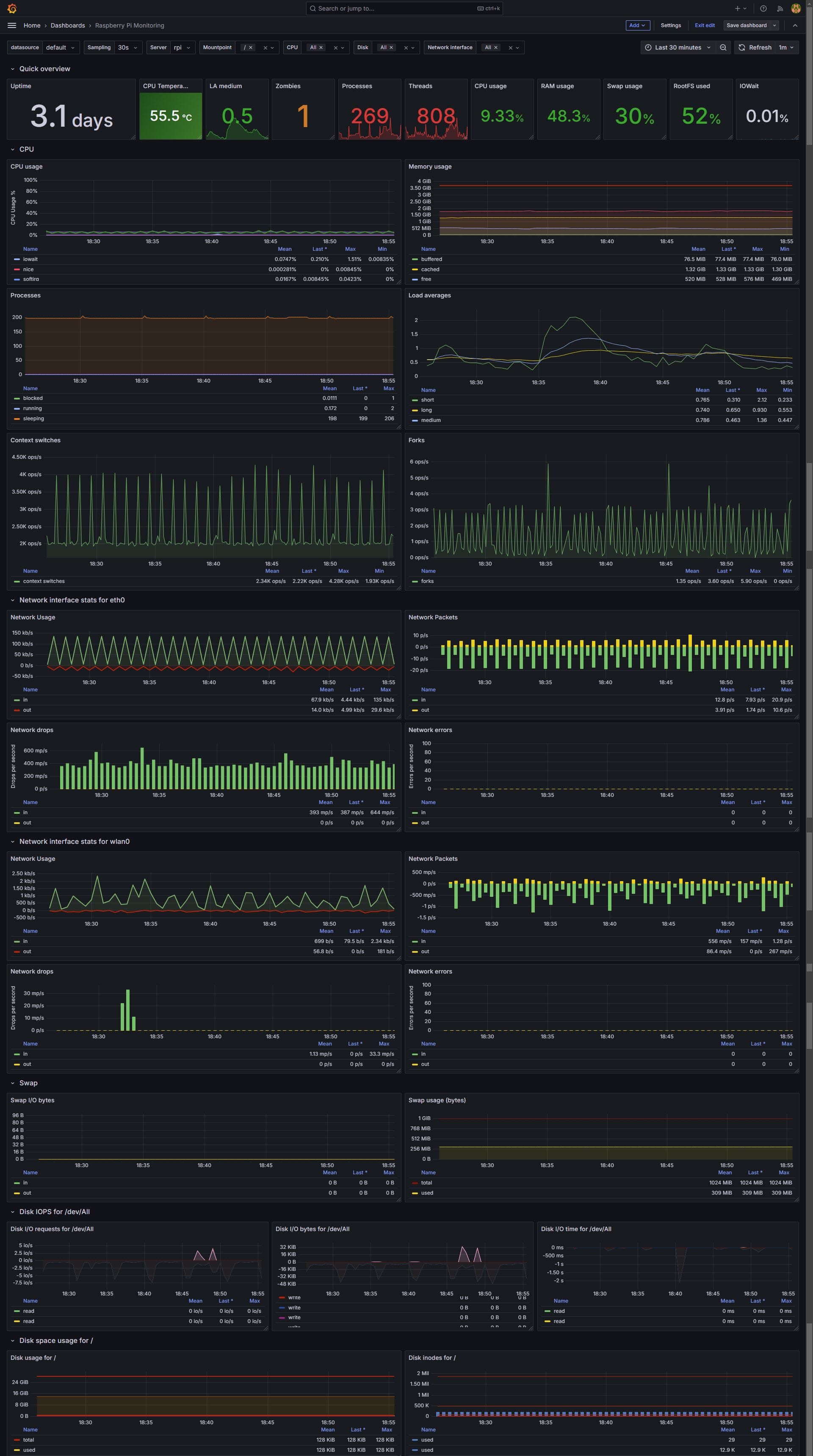This screenshot has width=813, height=1456.
Task: Click the Grafana logo icon
Action: [12, 8]
